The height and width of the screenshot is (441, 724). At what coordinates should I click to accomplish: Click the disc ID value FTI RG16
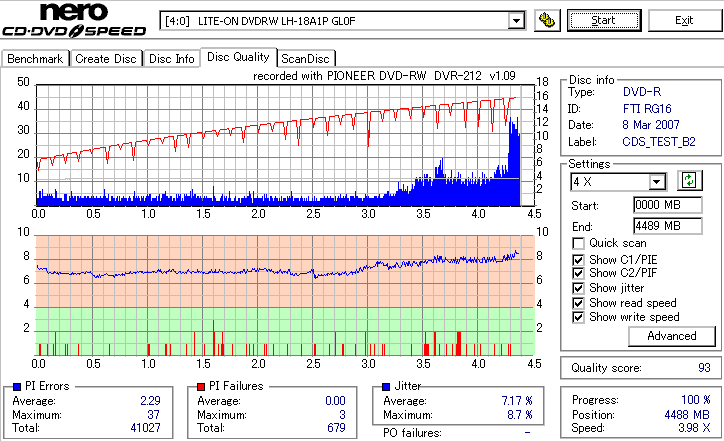pos(647,109)
